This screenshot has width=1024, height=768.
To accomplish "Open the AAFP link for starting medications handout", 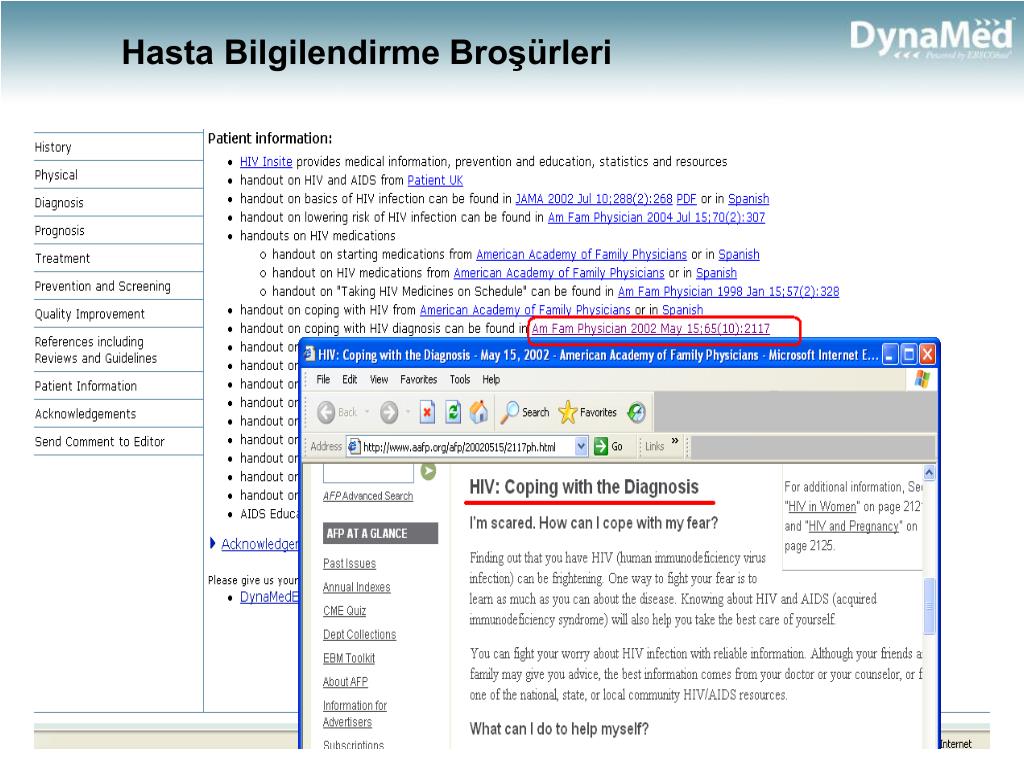I will (x=581, y=254).
